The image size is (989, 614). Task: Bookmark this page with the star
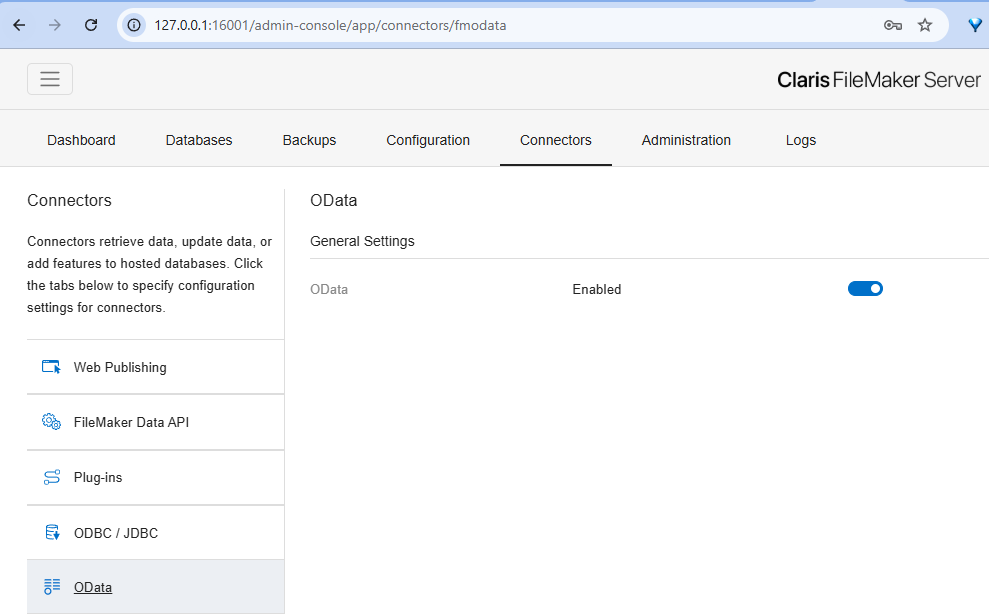tap(925, 25)
